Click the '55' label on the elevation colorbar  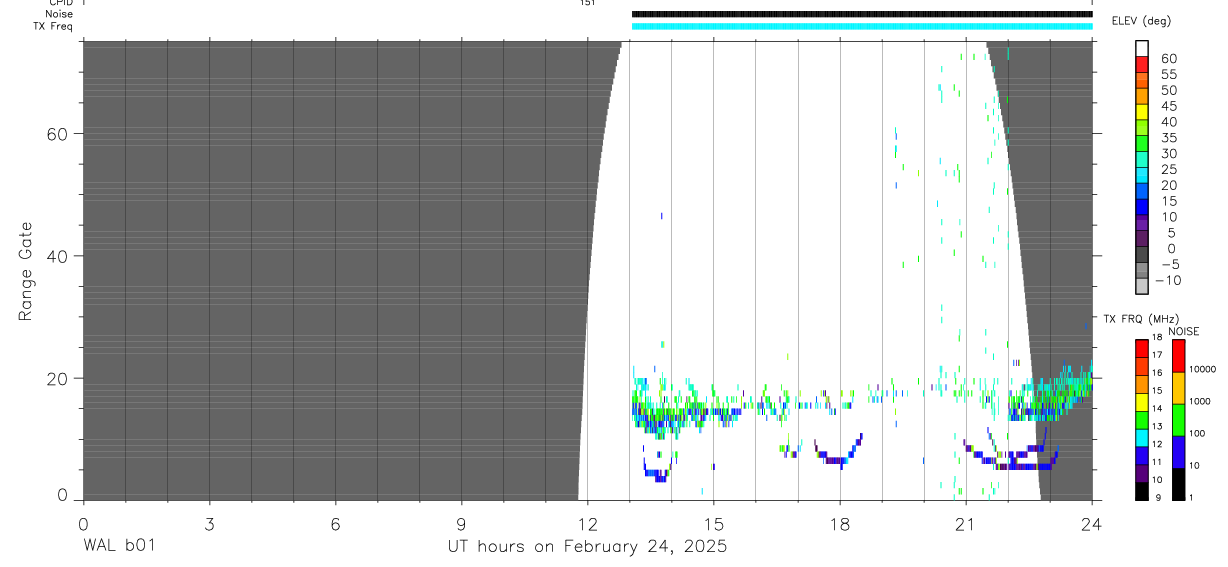(x=1168, y=74)
